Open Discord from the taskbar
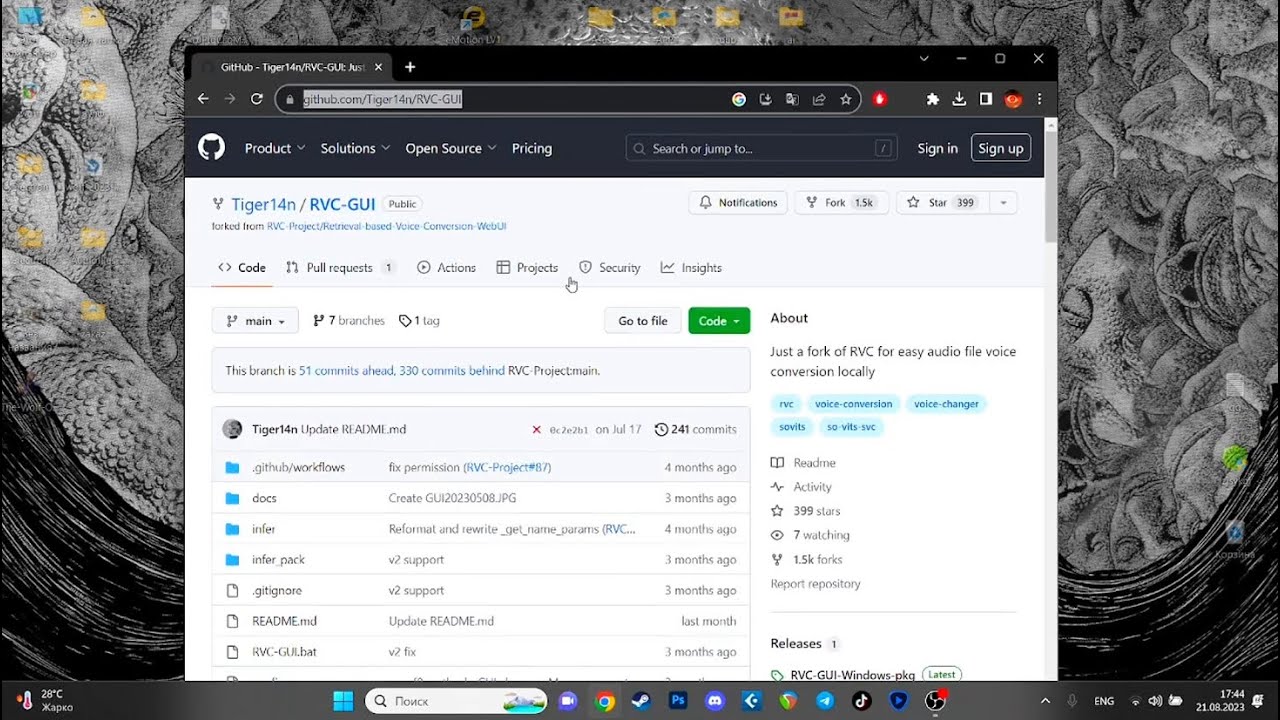The image size is (1280, 720). (714, 701)
